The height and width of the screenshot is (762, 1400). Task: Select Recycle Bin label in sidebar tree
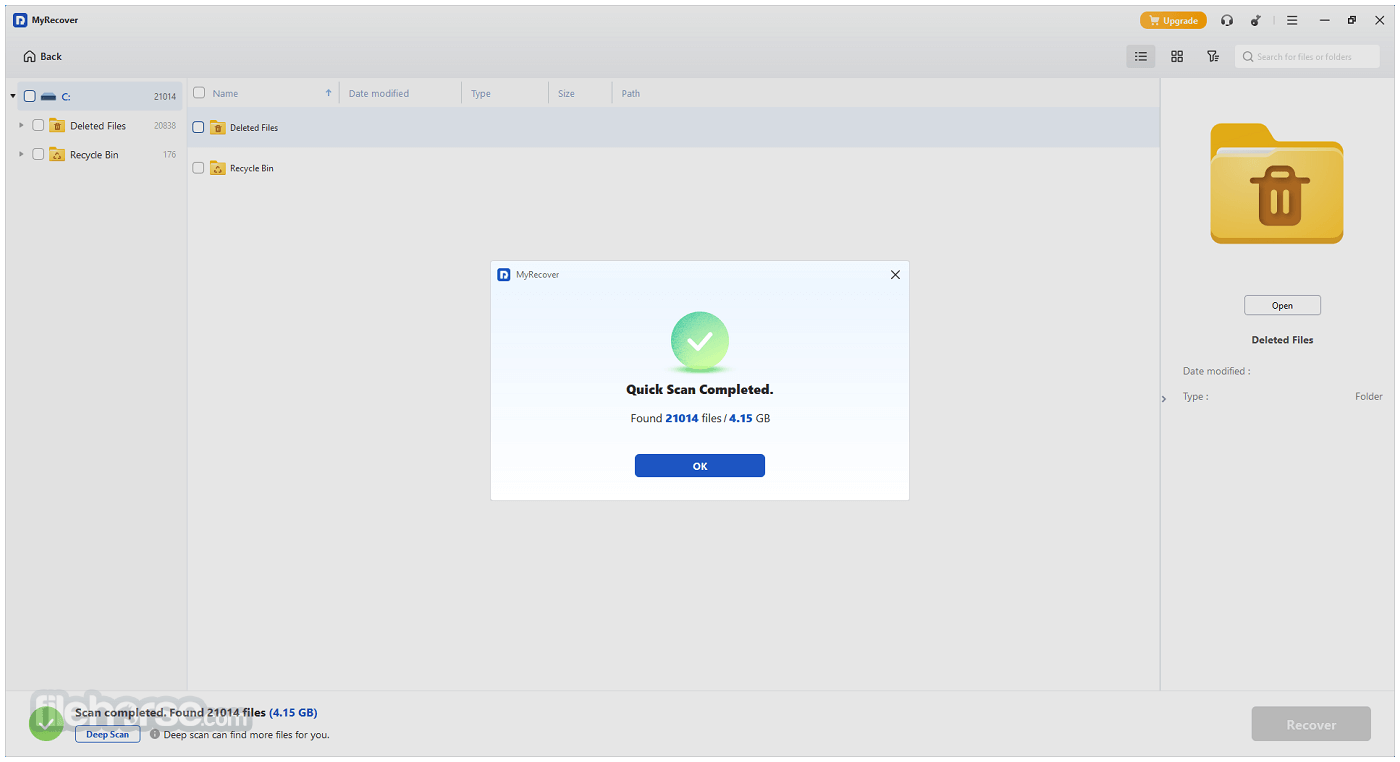[x=94, y=155]
